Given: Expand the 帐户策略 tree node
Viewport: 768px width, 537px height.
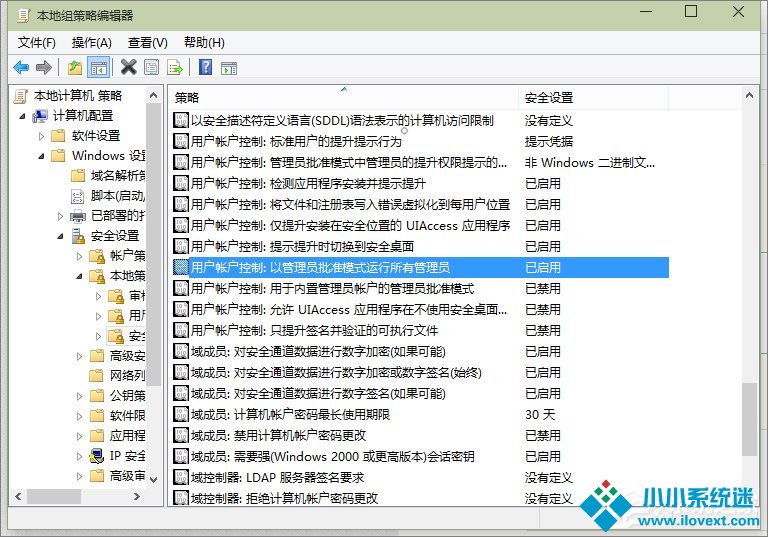Looking at the screenshot, I should click(x=79, y=256).
